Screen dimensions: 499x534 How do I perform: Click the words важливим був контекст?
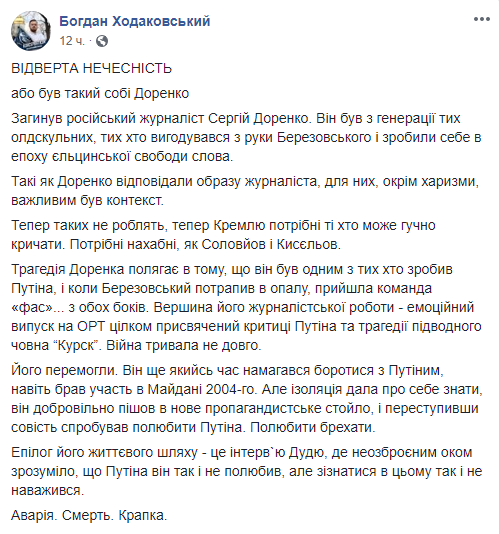[x=88, y=200]
